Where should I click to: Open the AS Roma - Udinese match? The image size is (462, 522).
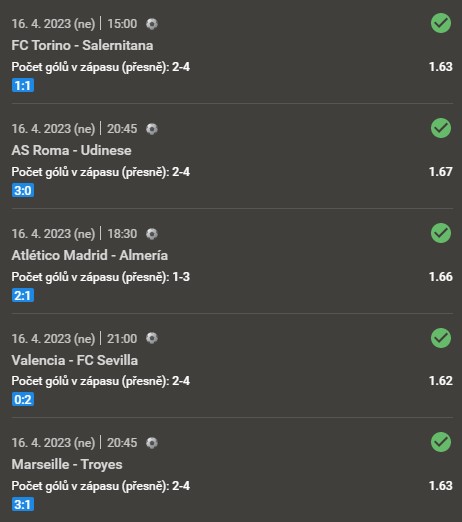(x=71, y=150)
